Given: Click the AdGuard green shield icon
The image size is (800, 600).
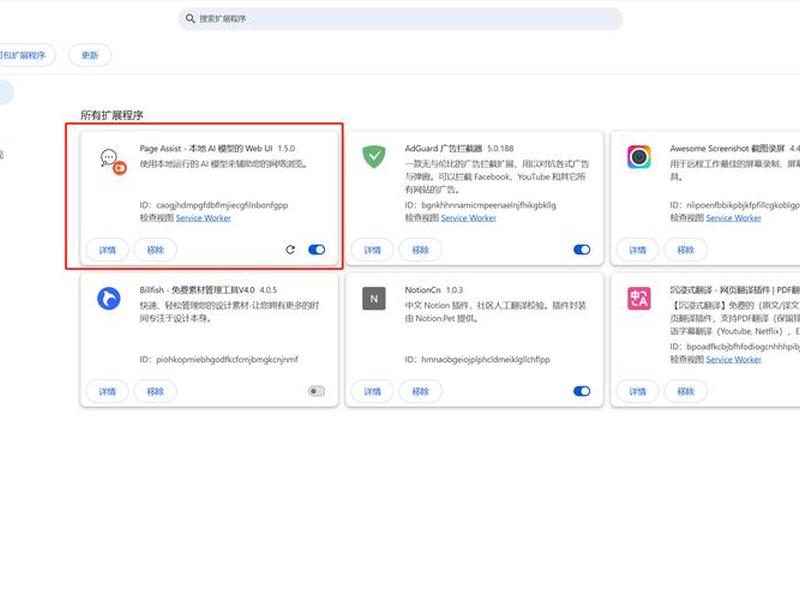Looking at the screenshot, I should (374, 157).
